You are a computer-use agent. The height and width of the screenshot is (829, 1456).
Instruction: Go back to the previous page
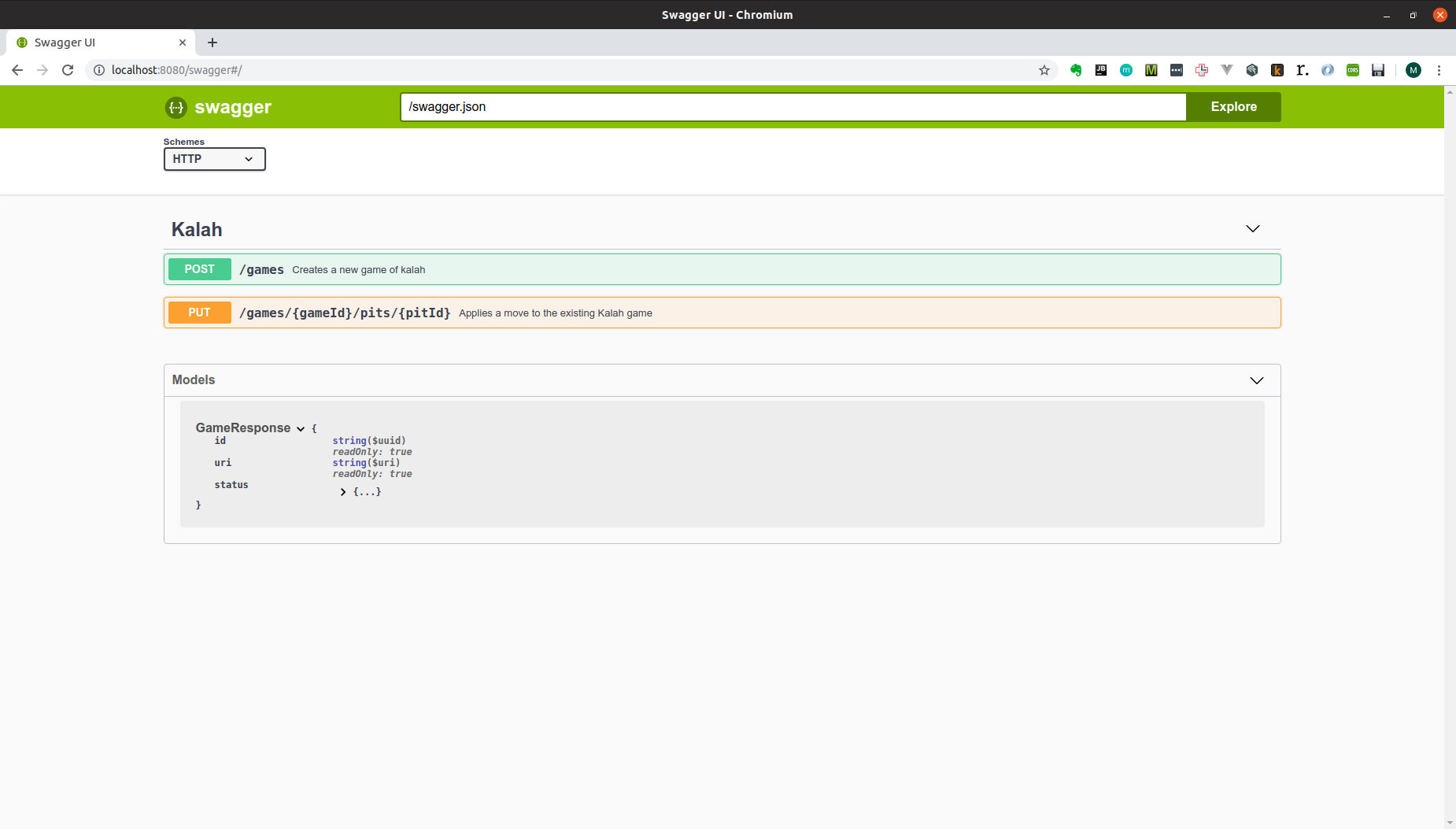click(x=17, y=70)
